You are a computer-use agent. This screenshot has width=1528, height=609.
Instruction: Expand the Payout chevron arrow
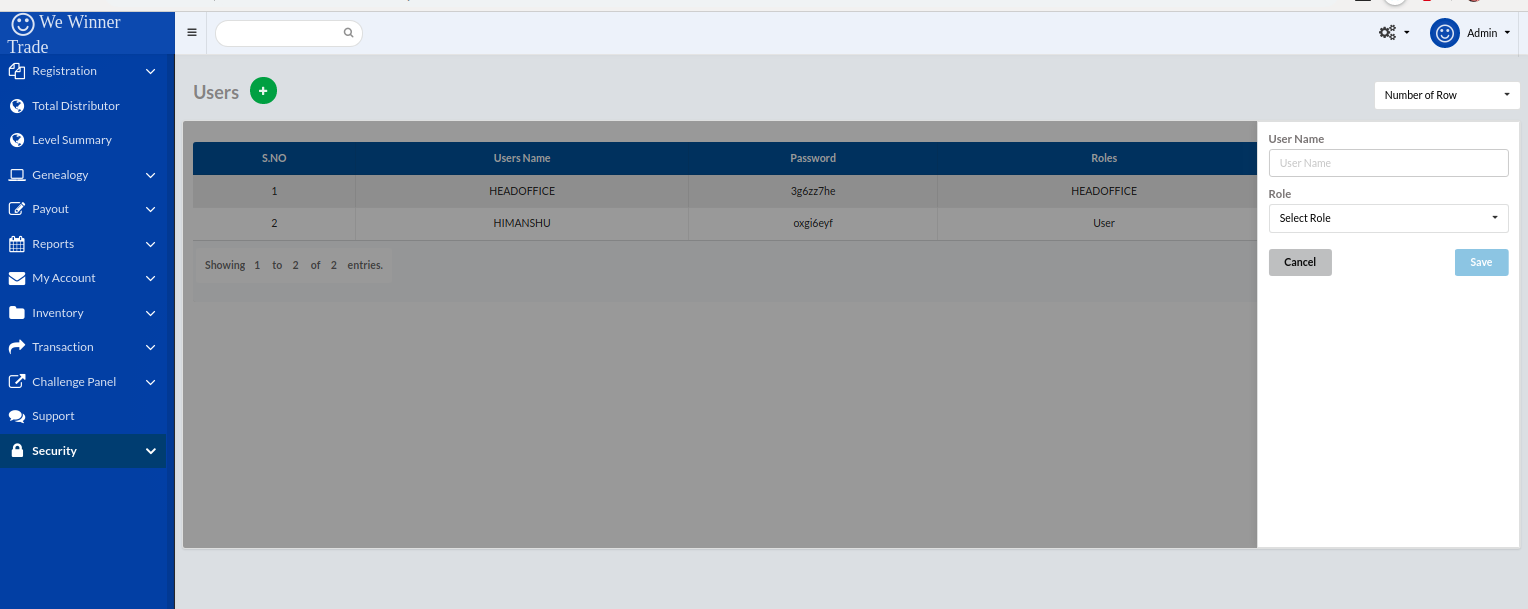click(150, 209)
